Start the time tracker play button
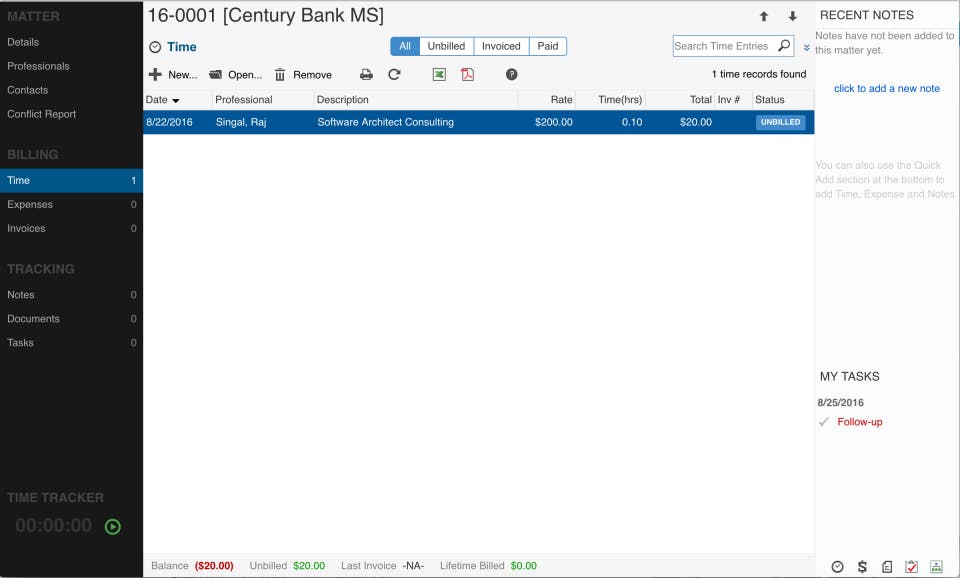The height and width of the screenshot is (578, 960). coord(113,526)
